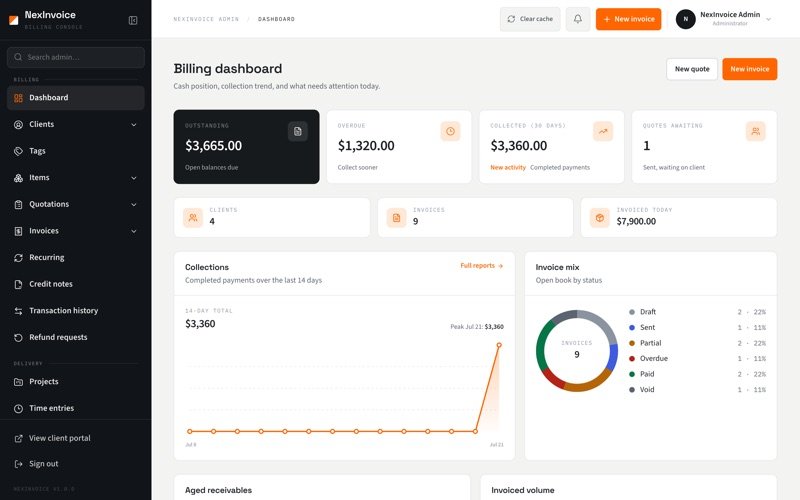
Task: Collapse the sidebar with the panel icon
Action: 133,20
